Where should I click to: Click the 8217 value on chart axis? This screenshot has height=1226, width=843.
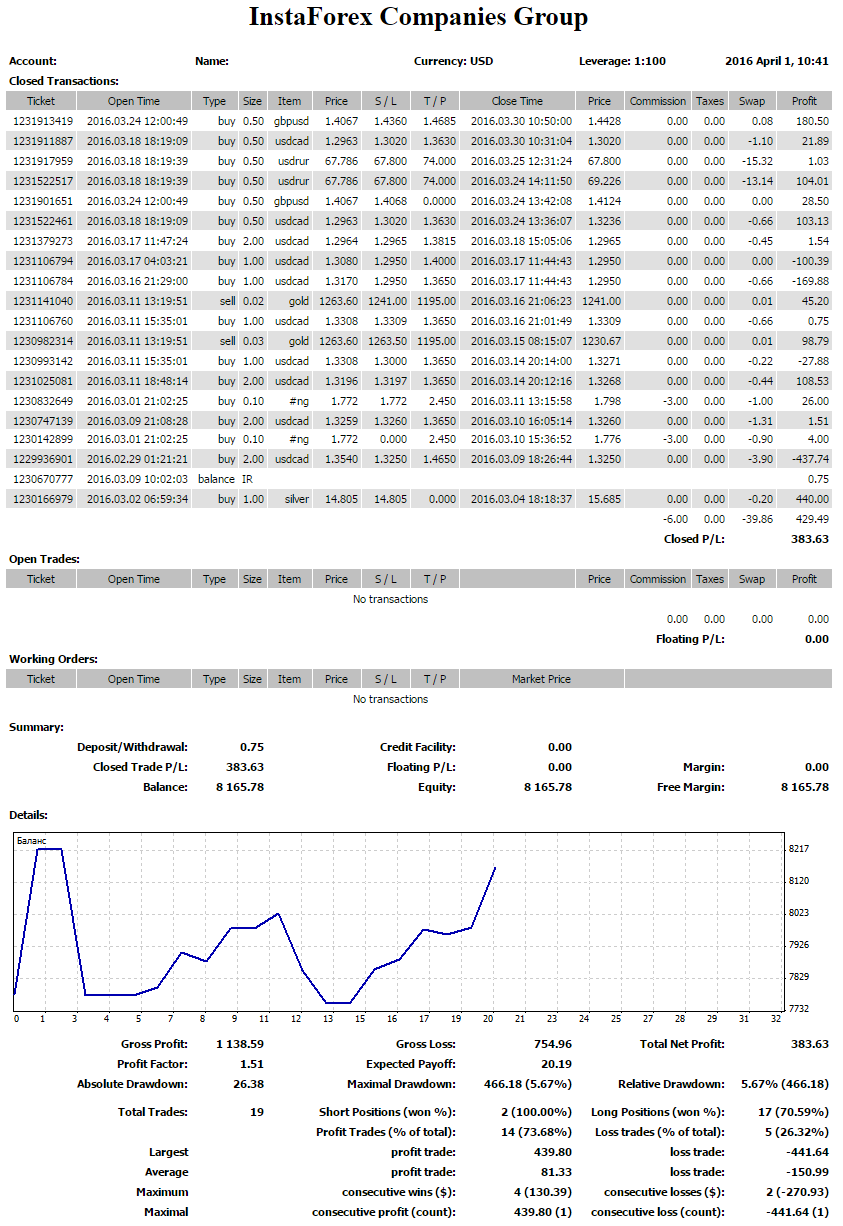click(798, 849)
